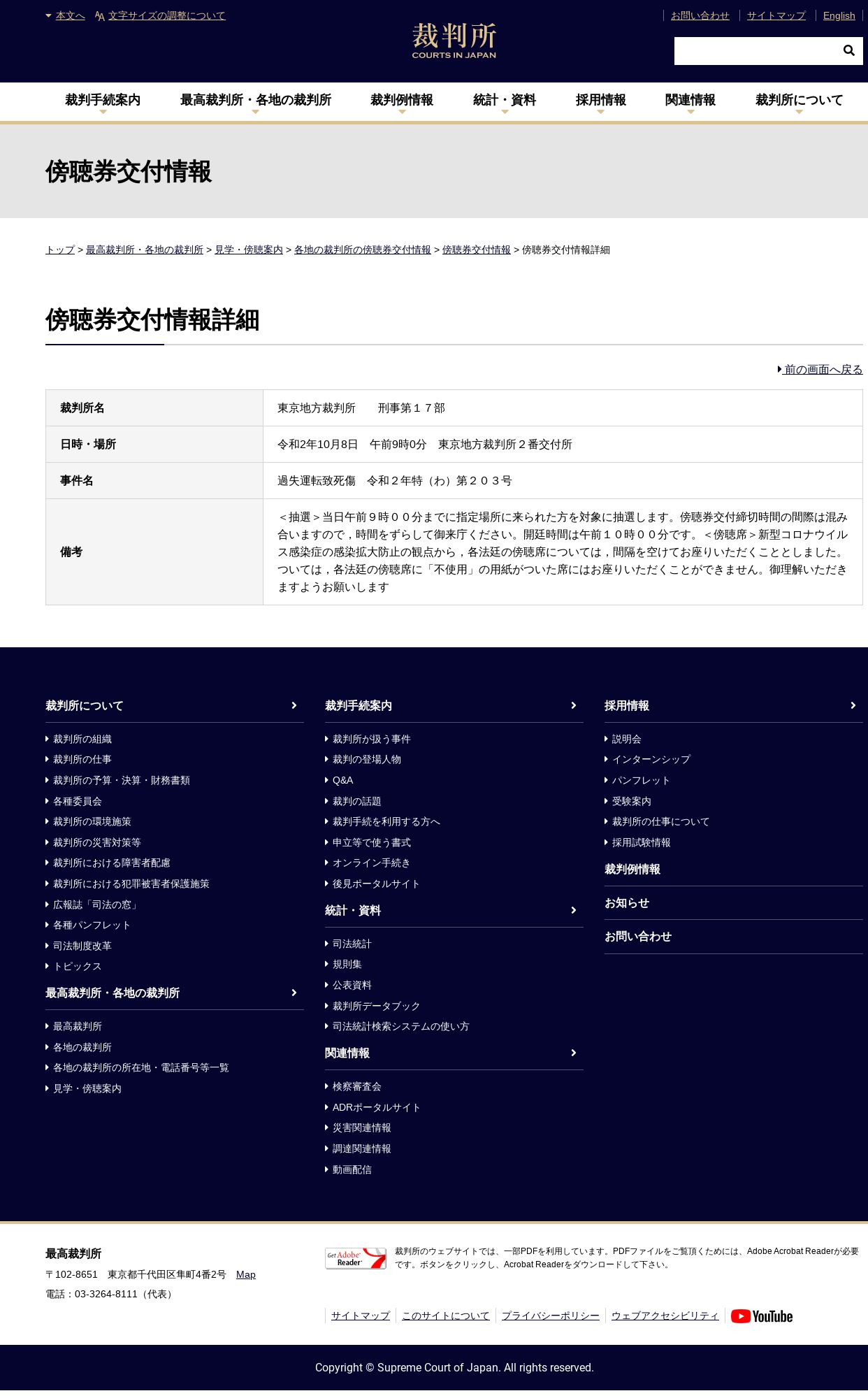Open ADRポータルサイト link
Image resolution: width=868 pixels, height=1398 pixels.
pyautogui.click(x=377, y=1107)
